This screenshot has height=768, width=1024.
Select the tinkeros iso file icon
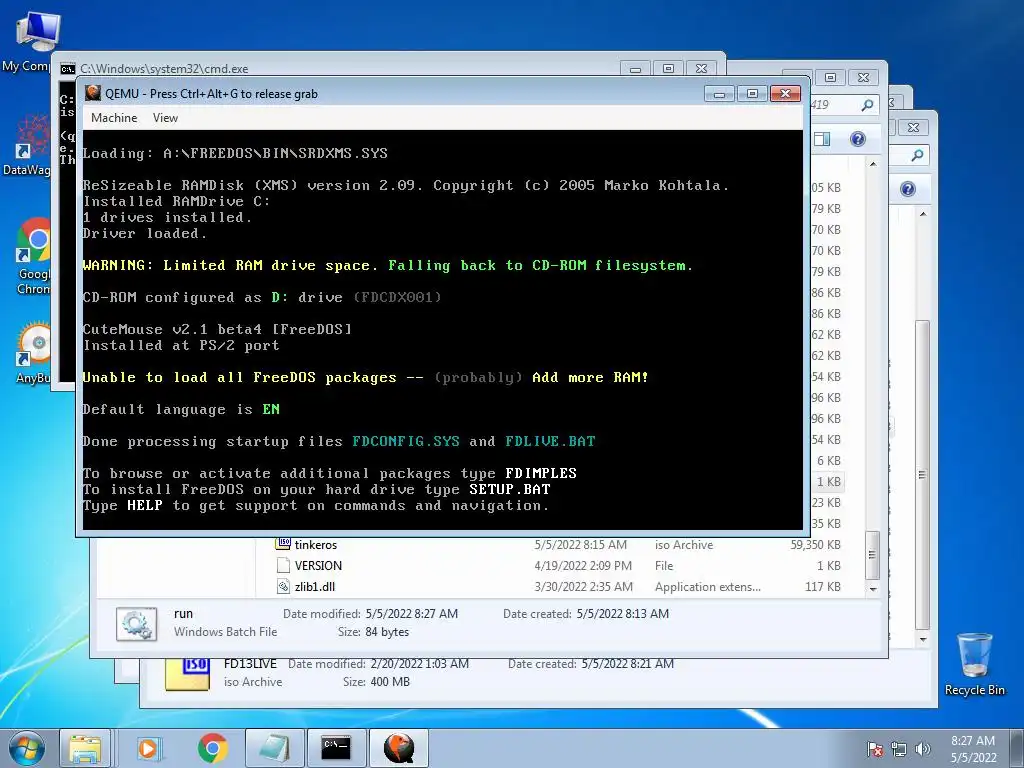(x=283, y=543)
